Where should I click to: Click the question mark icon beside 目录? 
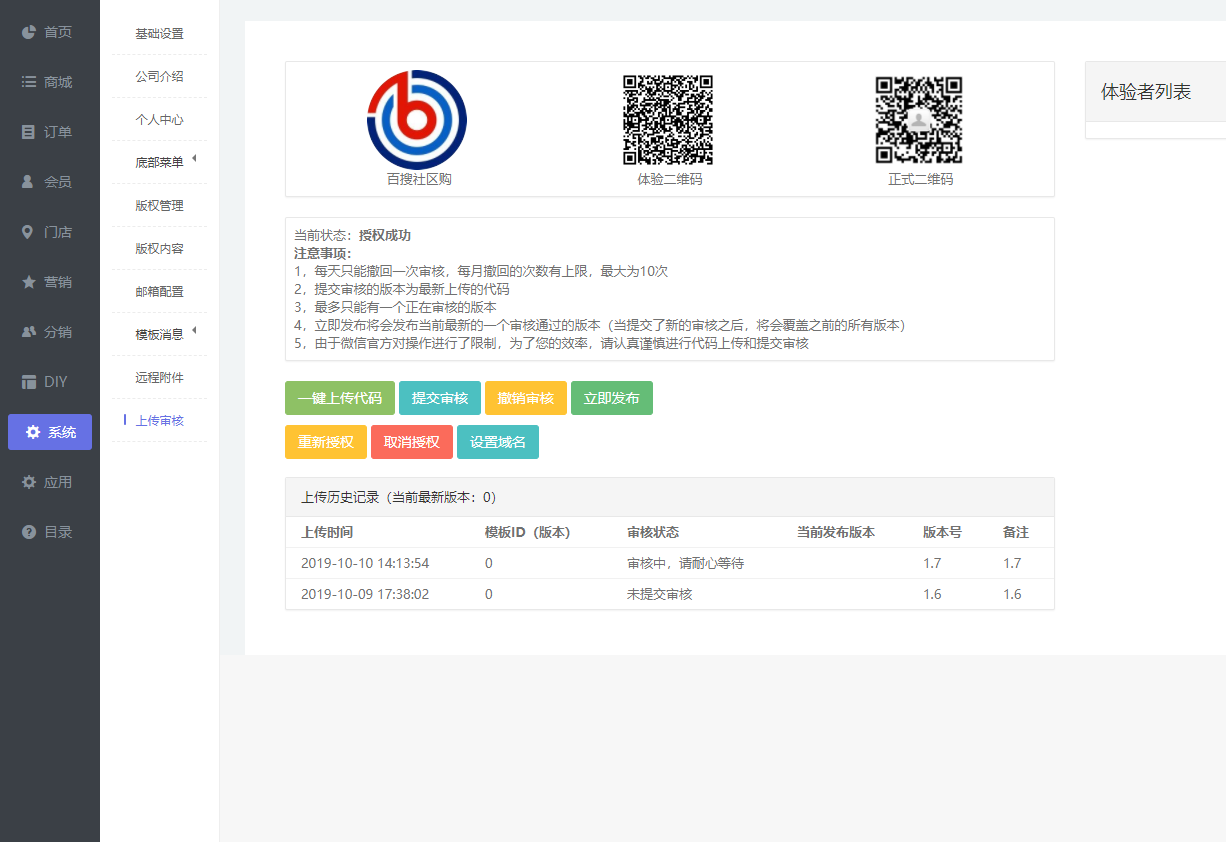(29, 532)
